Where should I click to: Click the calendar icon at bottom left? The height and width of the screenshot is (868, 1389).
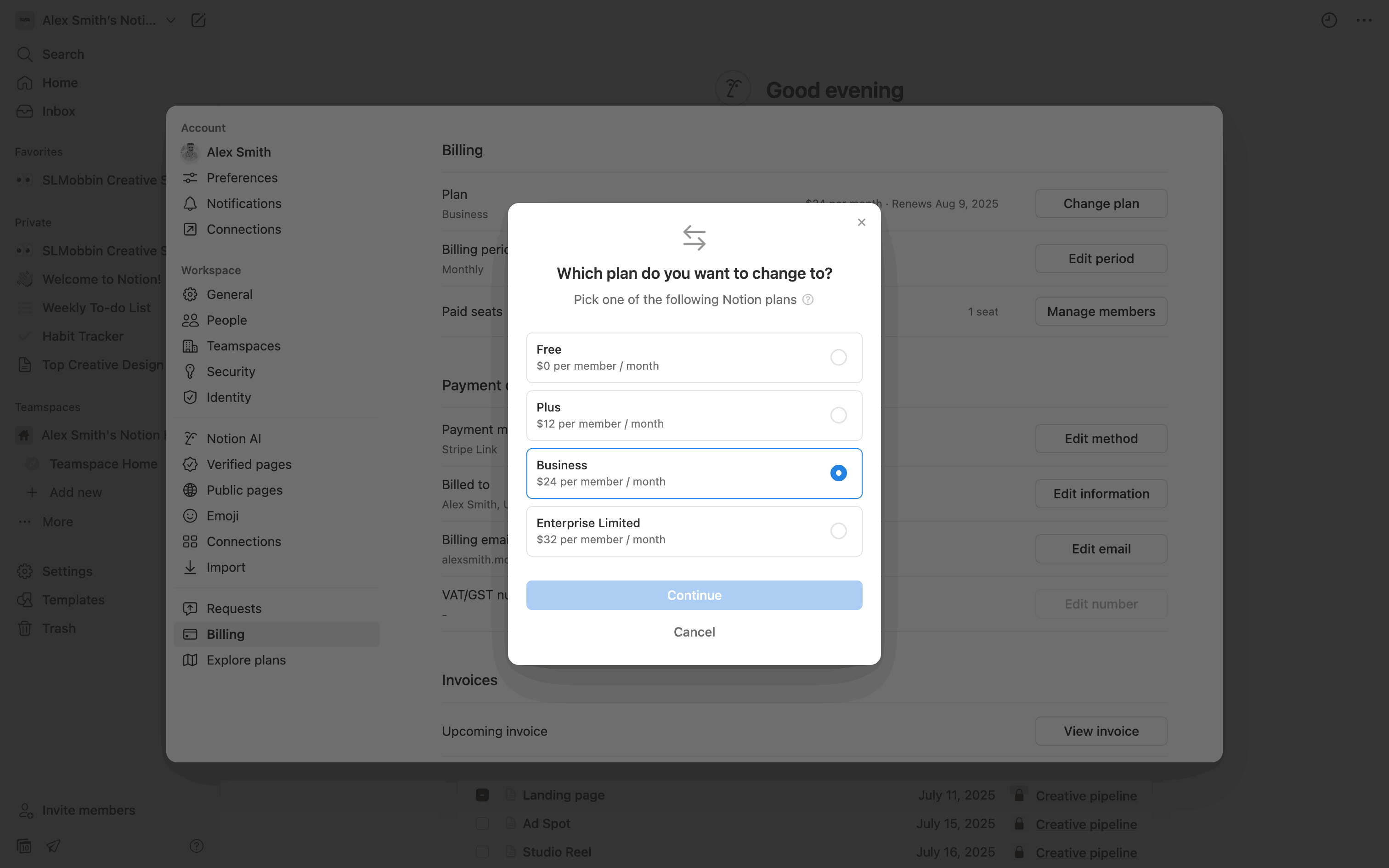coord(24,845)
